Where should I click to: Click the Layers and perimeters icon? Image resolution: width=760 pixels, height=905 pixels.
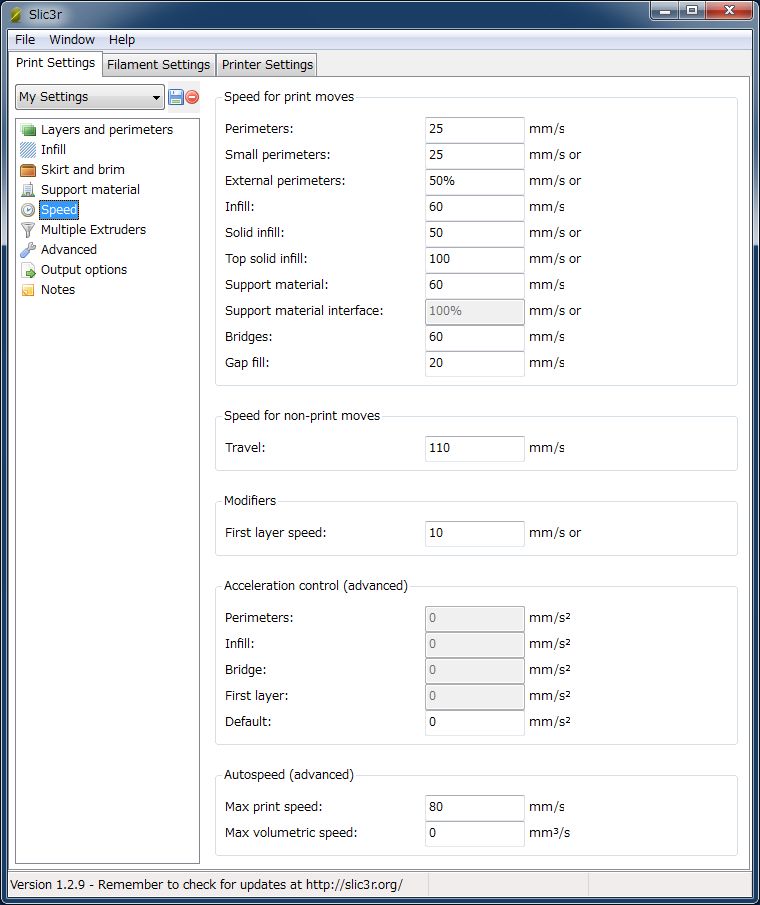point(28,130)
